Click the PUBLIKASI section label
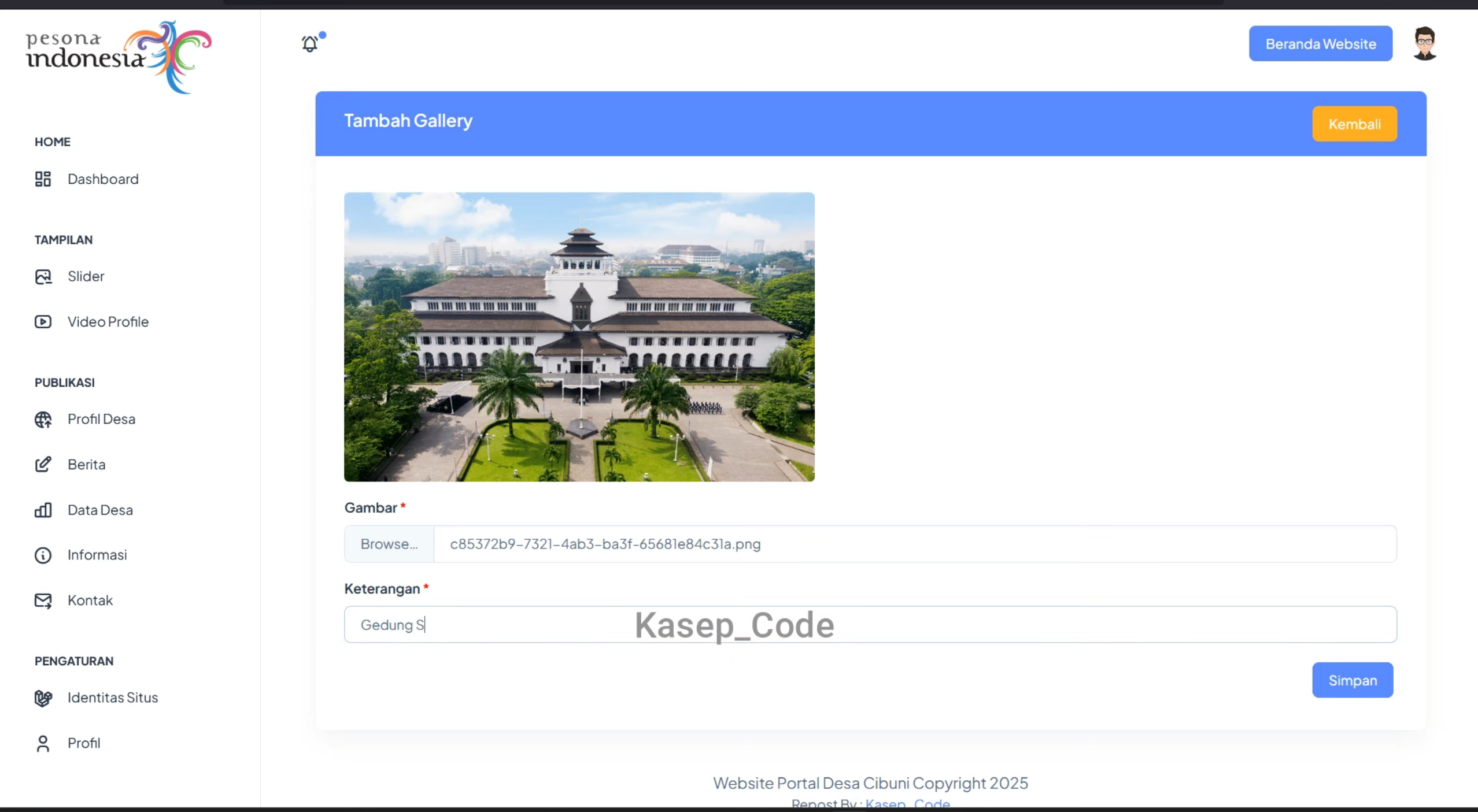This screenshot has height=812, width=1478. point(65,383)
